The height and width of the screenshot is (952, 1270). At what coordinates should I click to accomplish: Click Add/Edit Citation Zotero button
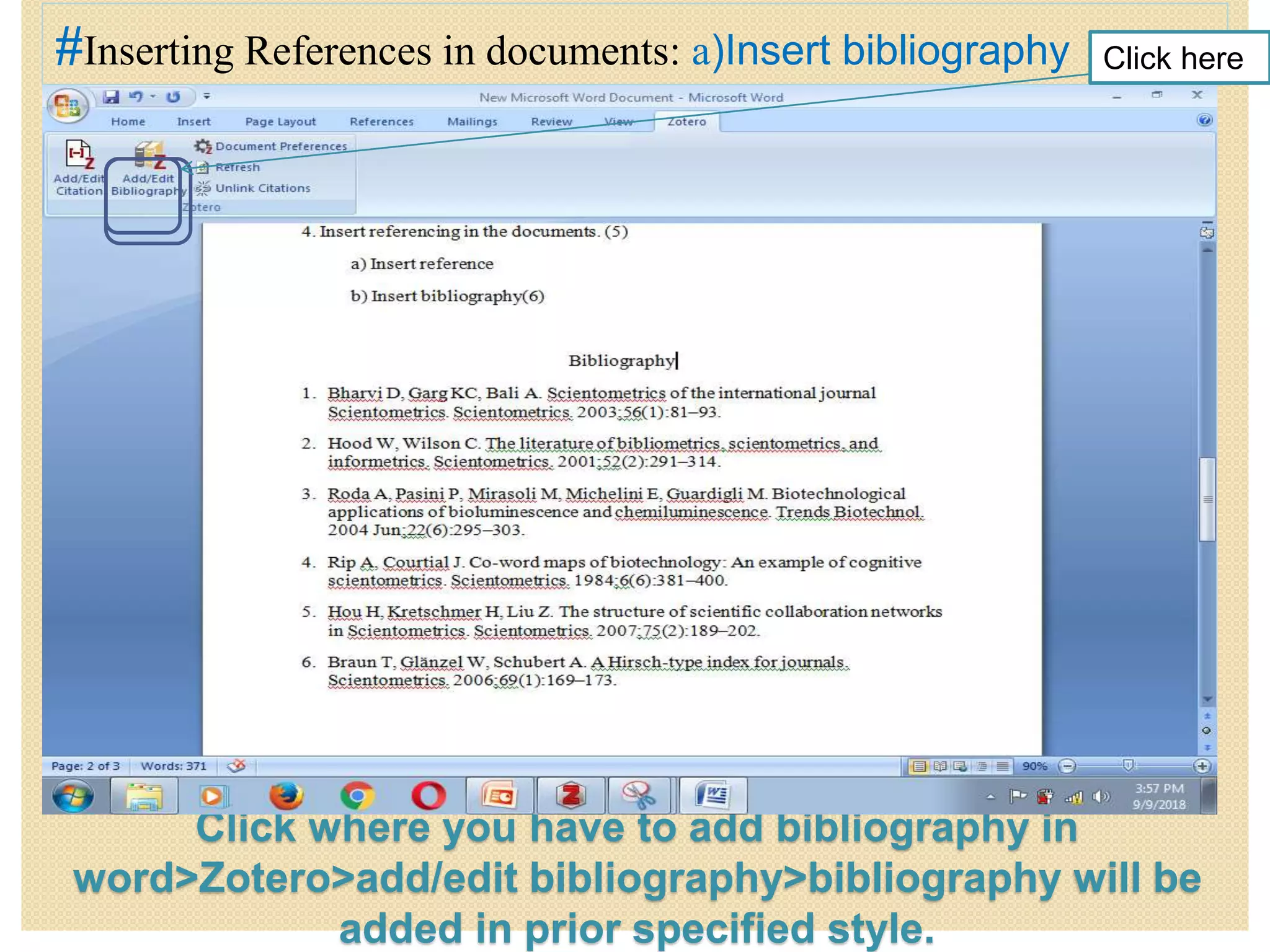[79, 169]
